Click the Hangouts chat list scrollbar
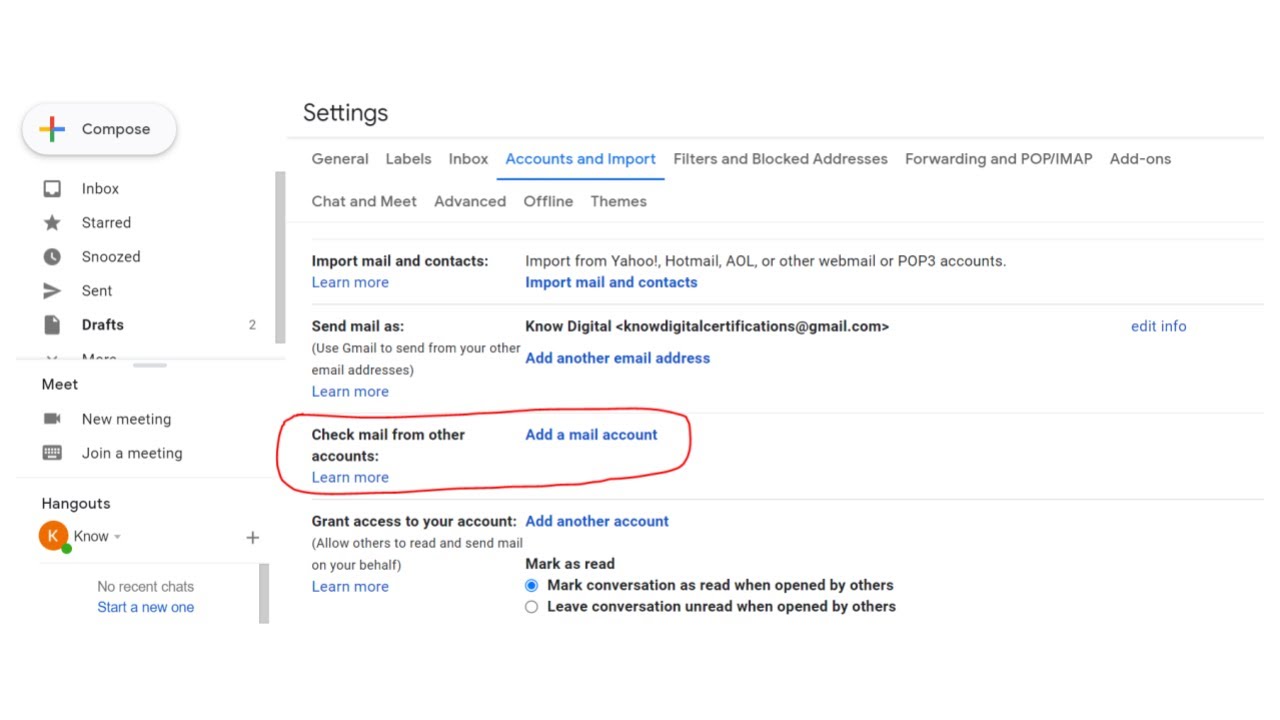Viewport: 1280px width, 720px height. tap(264, 593)
